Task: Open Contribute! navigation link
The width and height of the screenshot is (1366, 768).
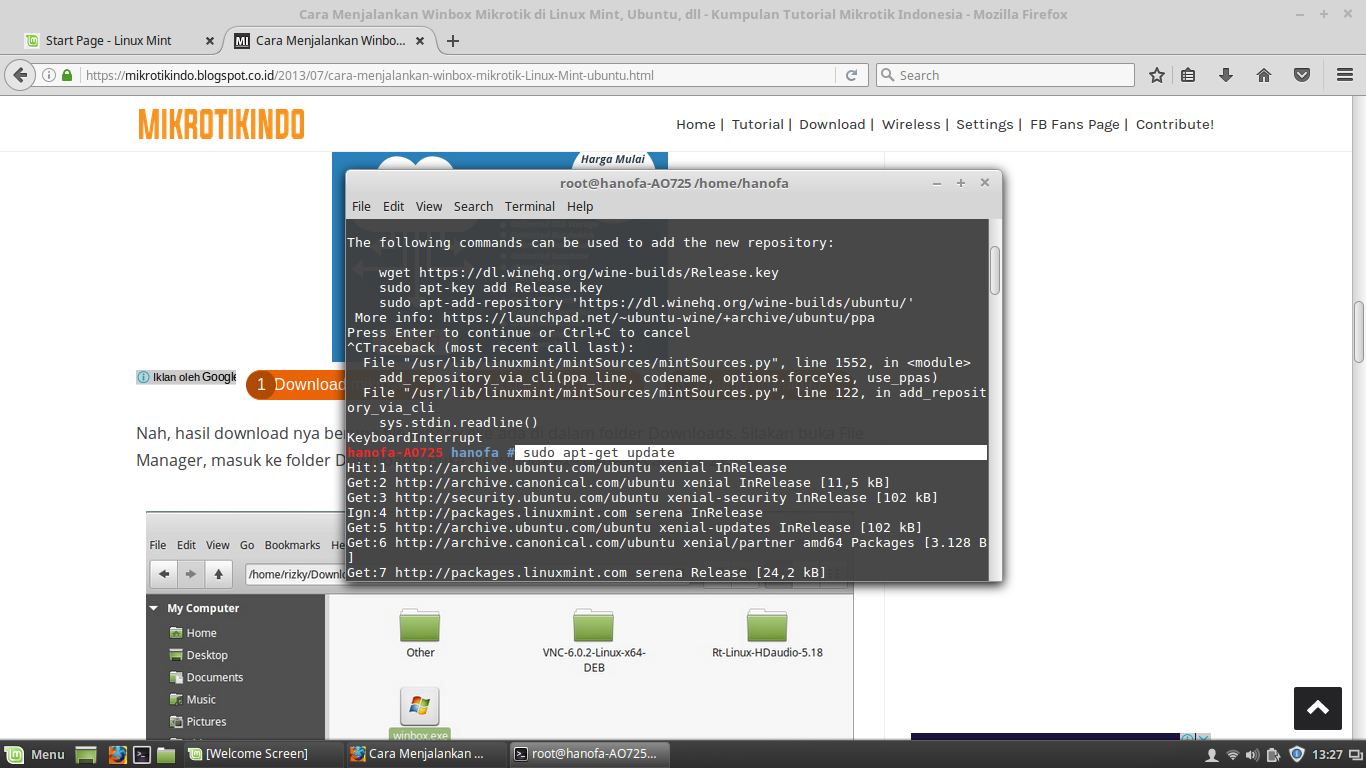Action: [1175, 124]
